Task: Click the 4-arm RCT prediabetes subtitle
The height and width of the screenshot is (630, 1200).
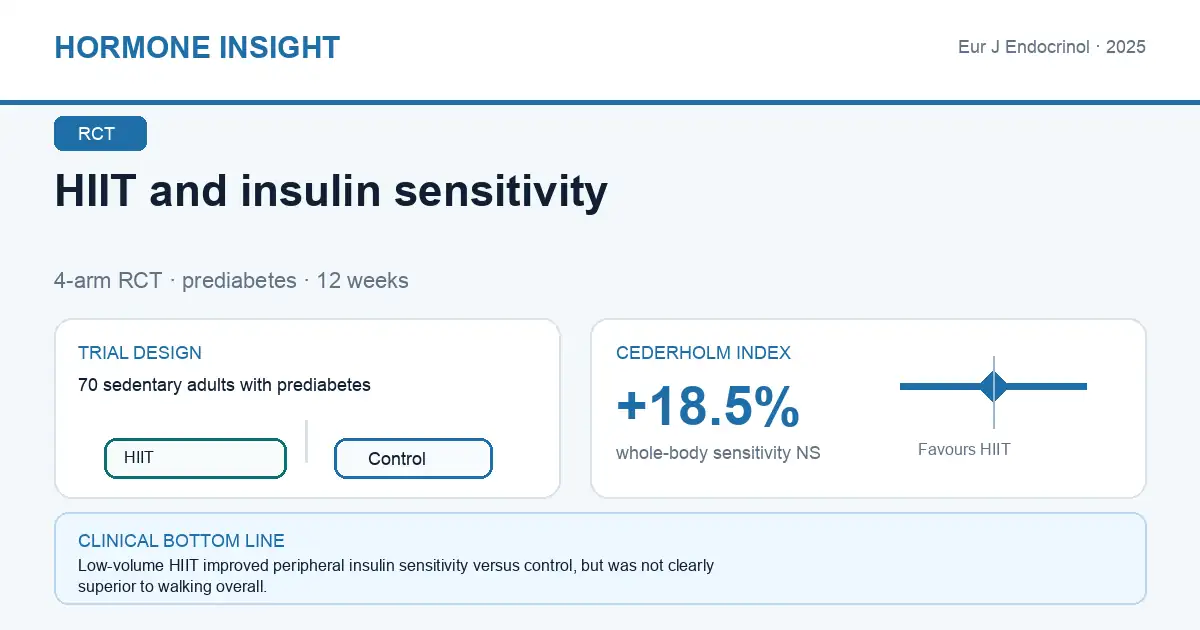Action: [231, 280]
